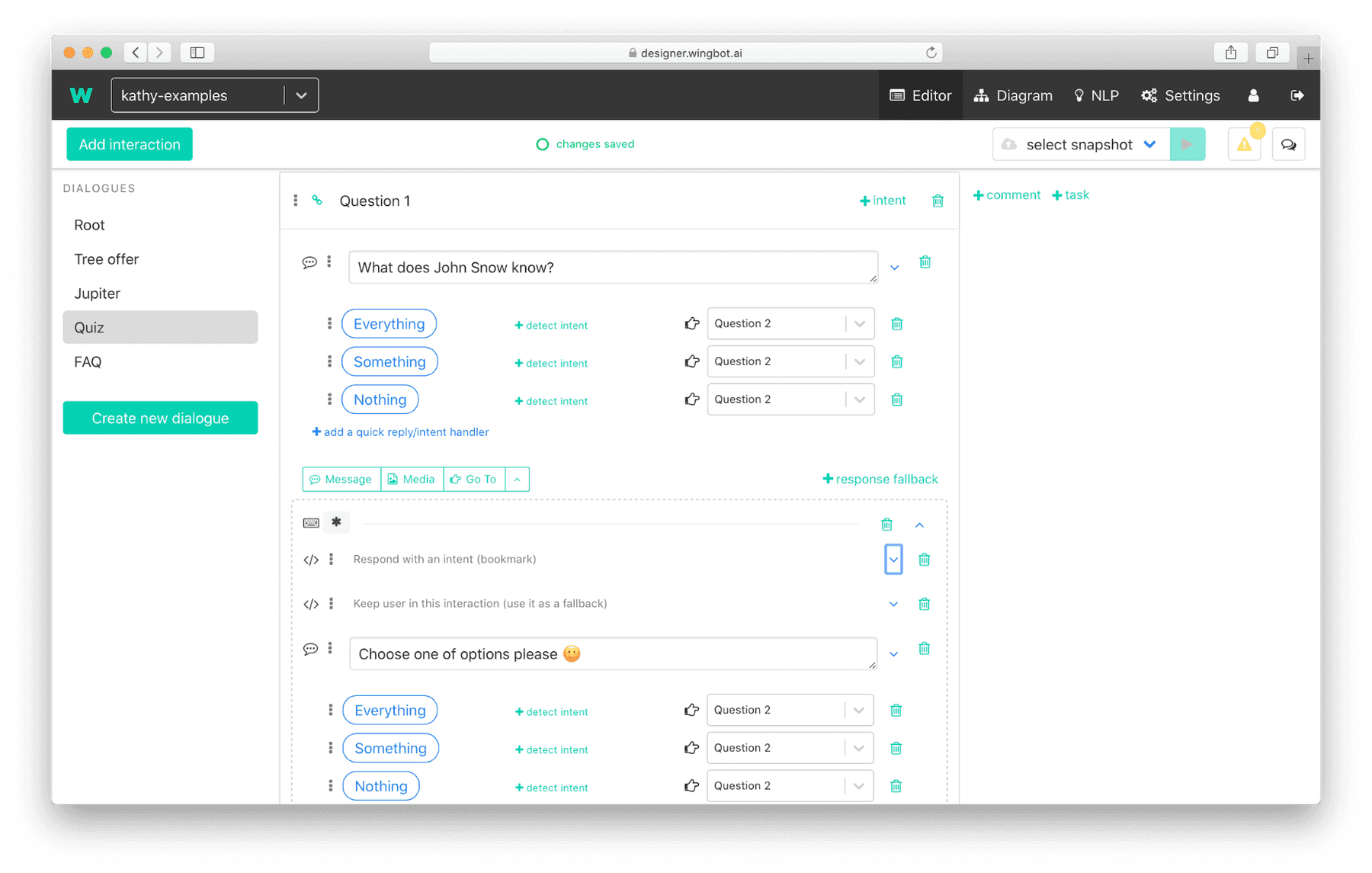
Task: Open the user profile icon
Action: (1253, 95)
